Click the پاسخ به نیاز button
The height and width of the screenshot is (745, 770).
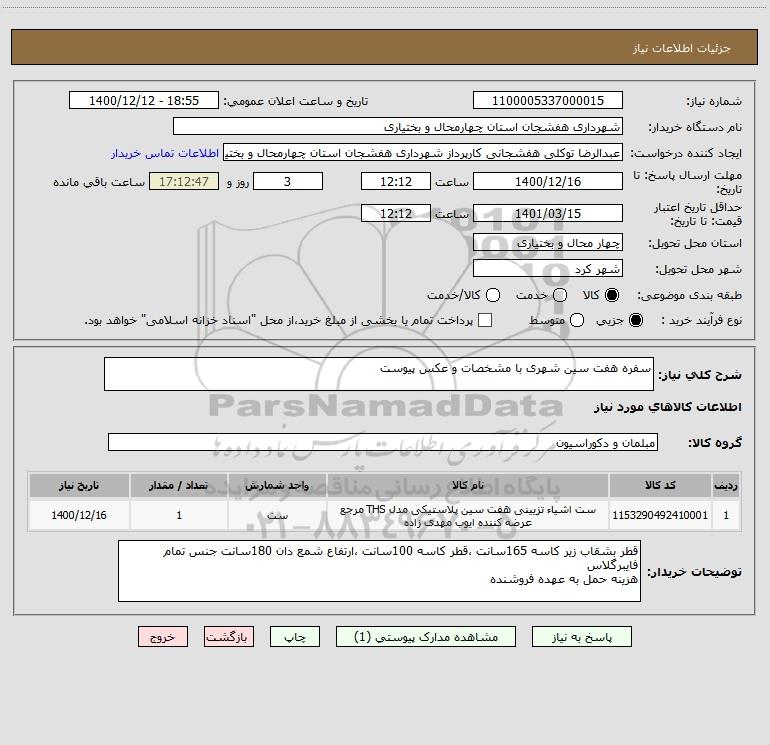click(x=582, y=637)
